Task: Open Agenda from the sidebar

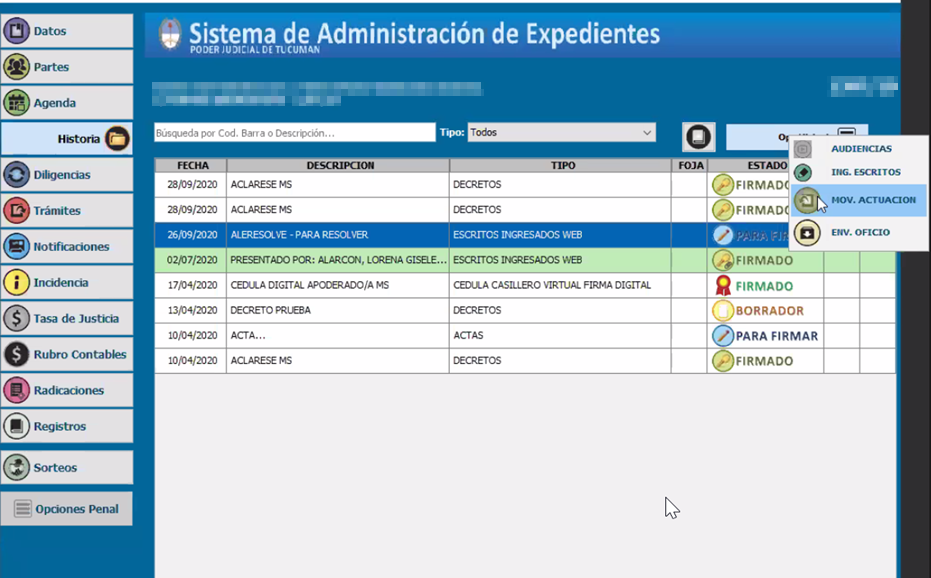Action: tap(66, 103)
